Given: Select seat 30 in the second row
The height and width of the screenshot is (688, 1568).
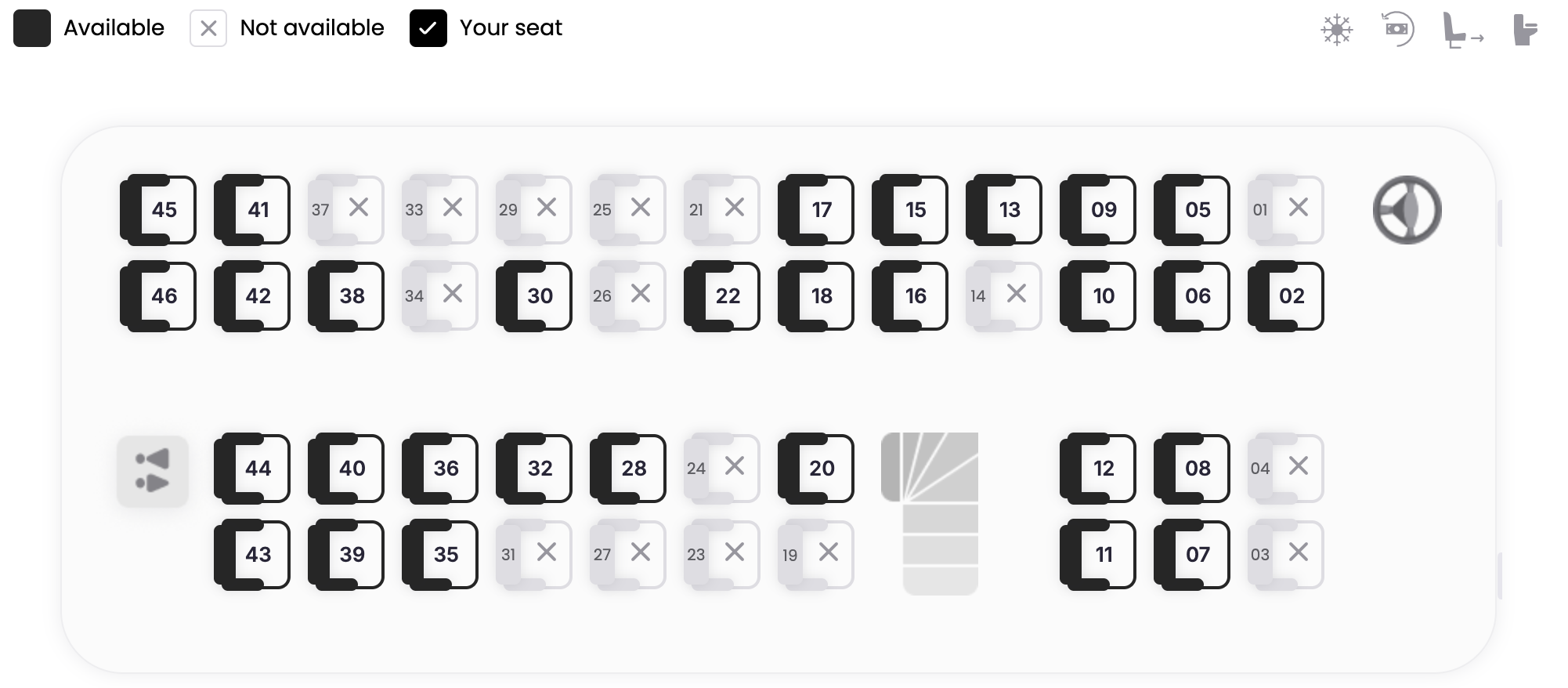Looking at the screenshot, I should [535, 296].
